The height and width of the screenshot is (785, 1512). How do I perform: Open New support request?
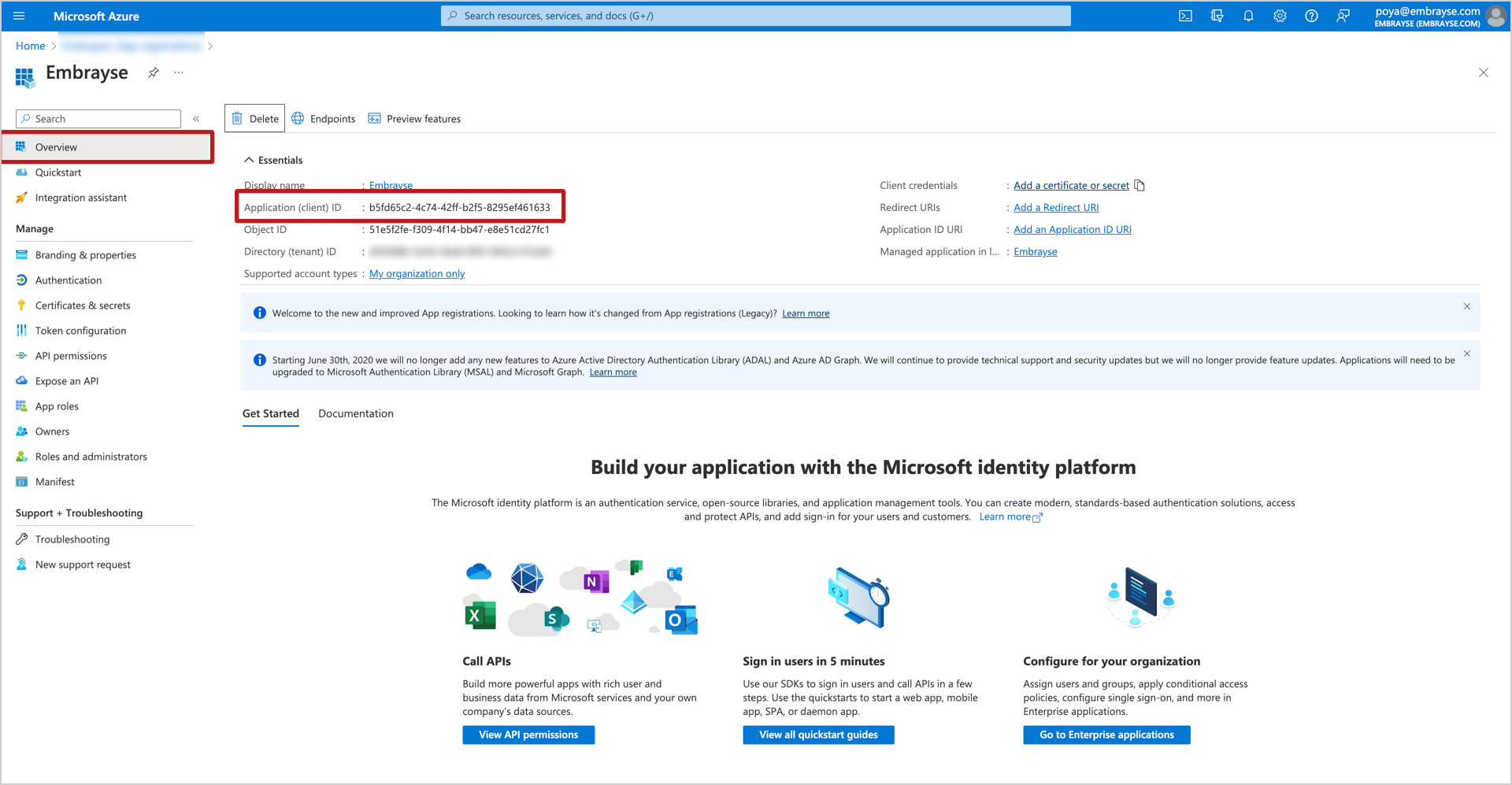[x=83, y=565]
